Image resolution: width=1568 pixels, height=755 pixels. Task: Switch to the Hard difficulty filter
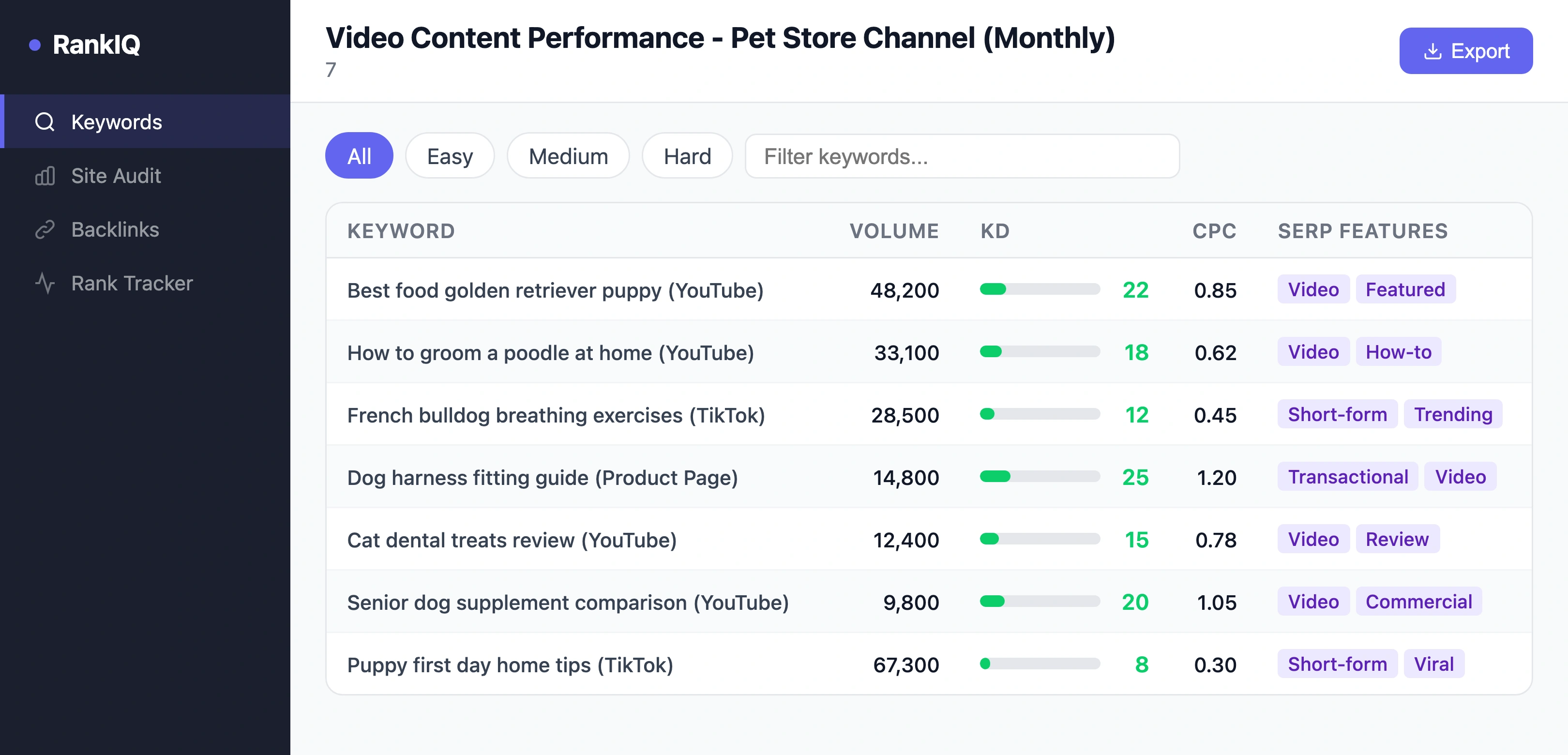click(687, 156)
